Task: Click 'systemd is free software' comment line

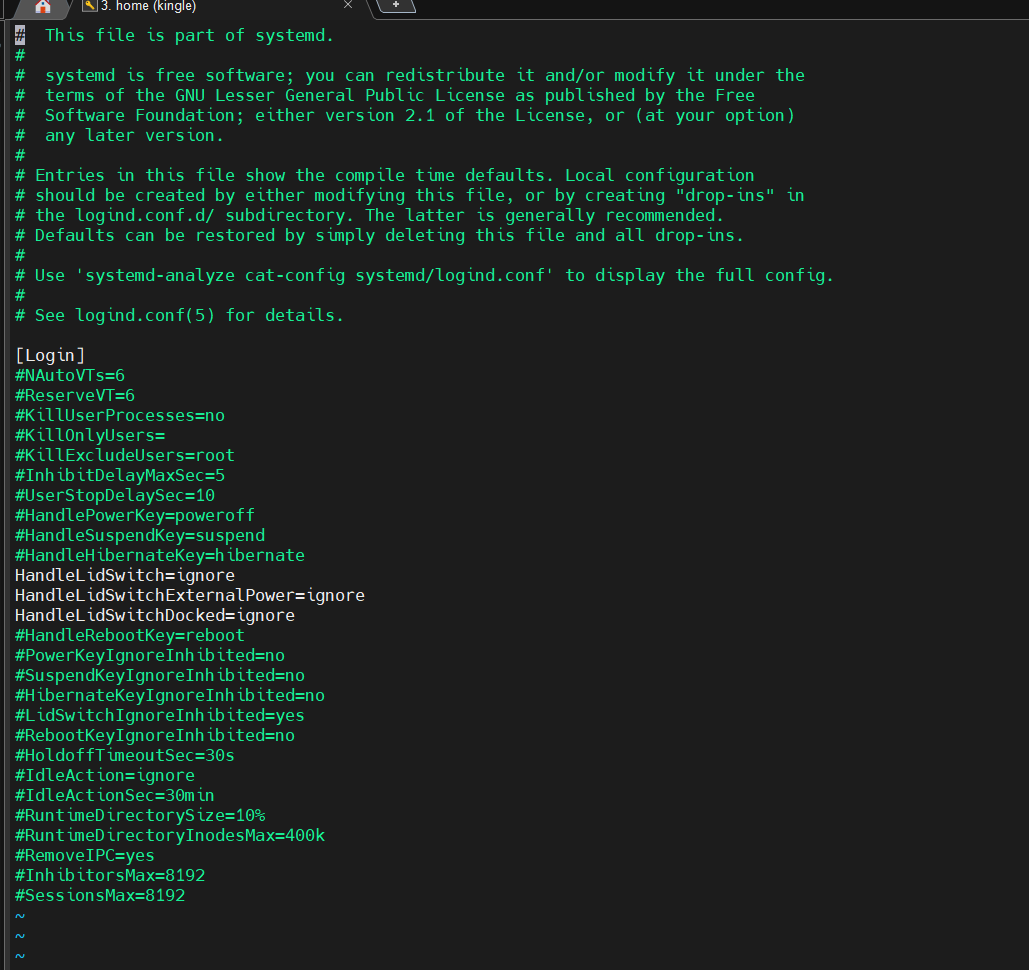Action: [x=410, y=75]
